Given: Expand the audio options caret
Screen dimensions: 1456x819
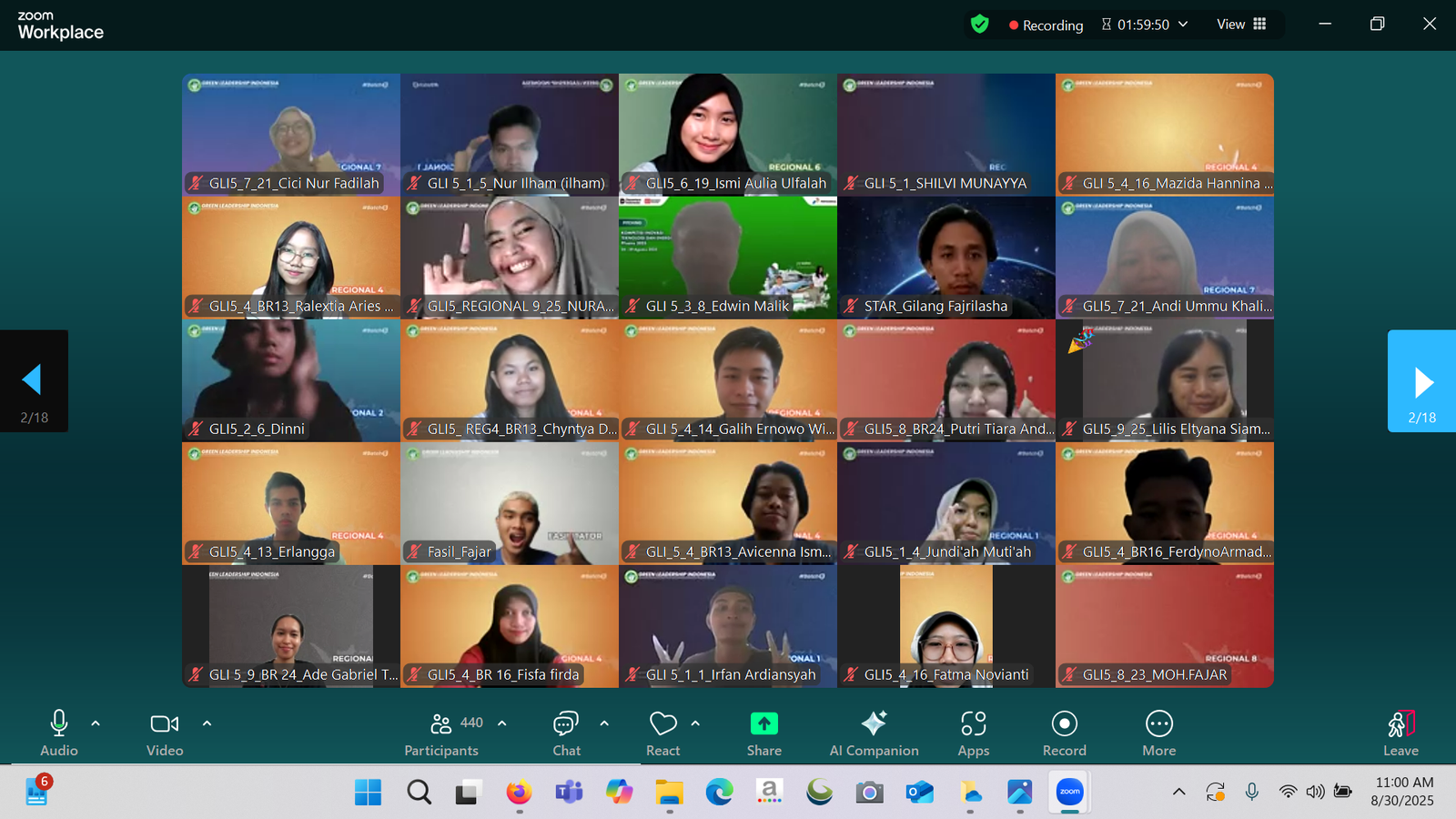Looking at the screenshot, I should [x=96, y=723].
